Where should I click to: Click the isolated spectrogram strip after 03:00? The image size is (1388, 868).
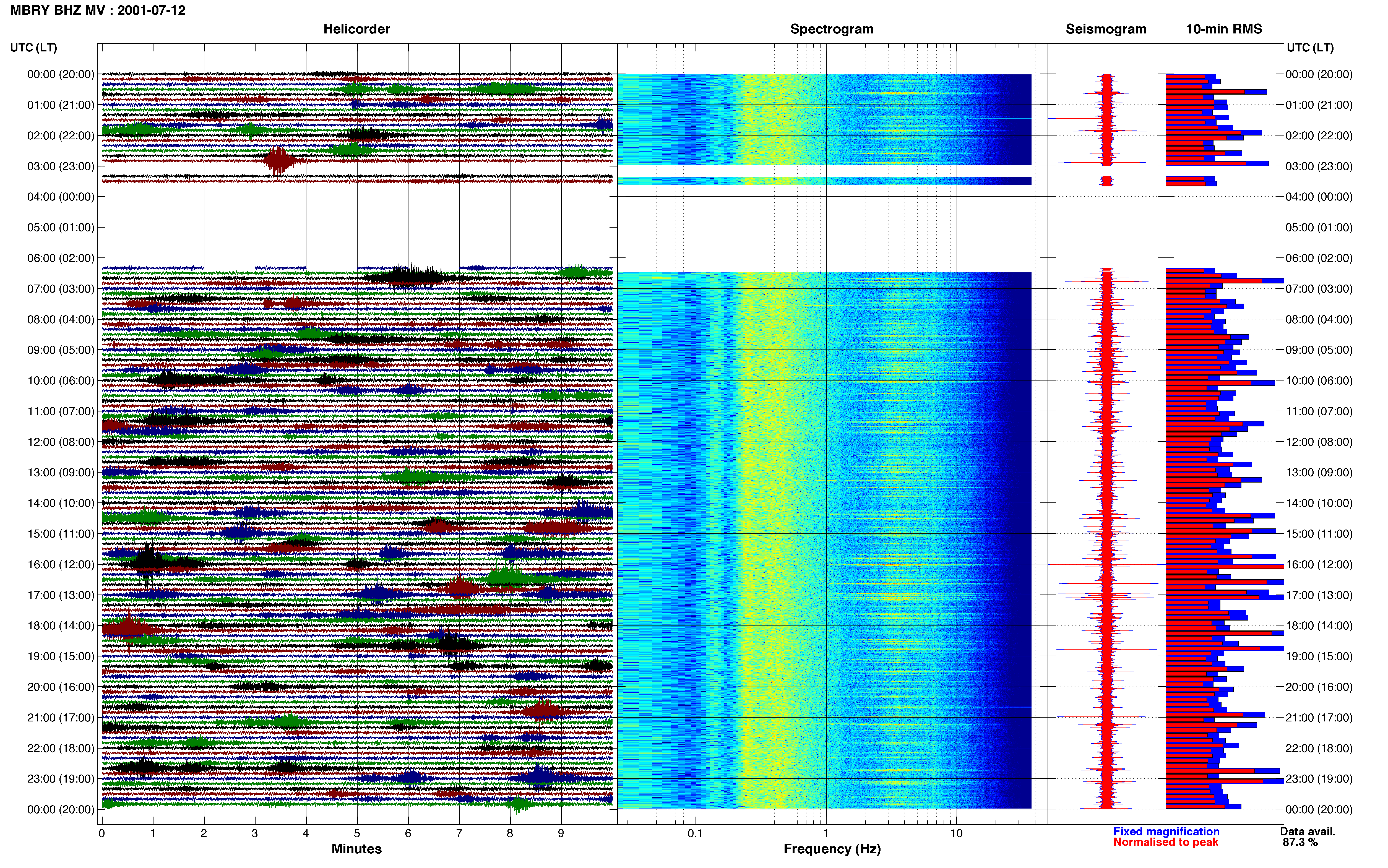pyautogui.click(x=824, y=181)
